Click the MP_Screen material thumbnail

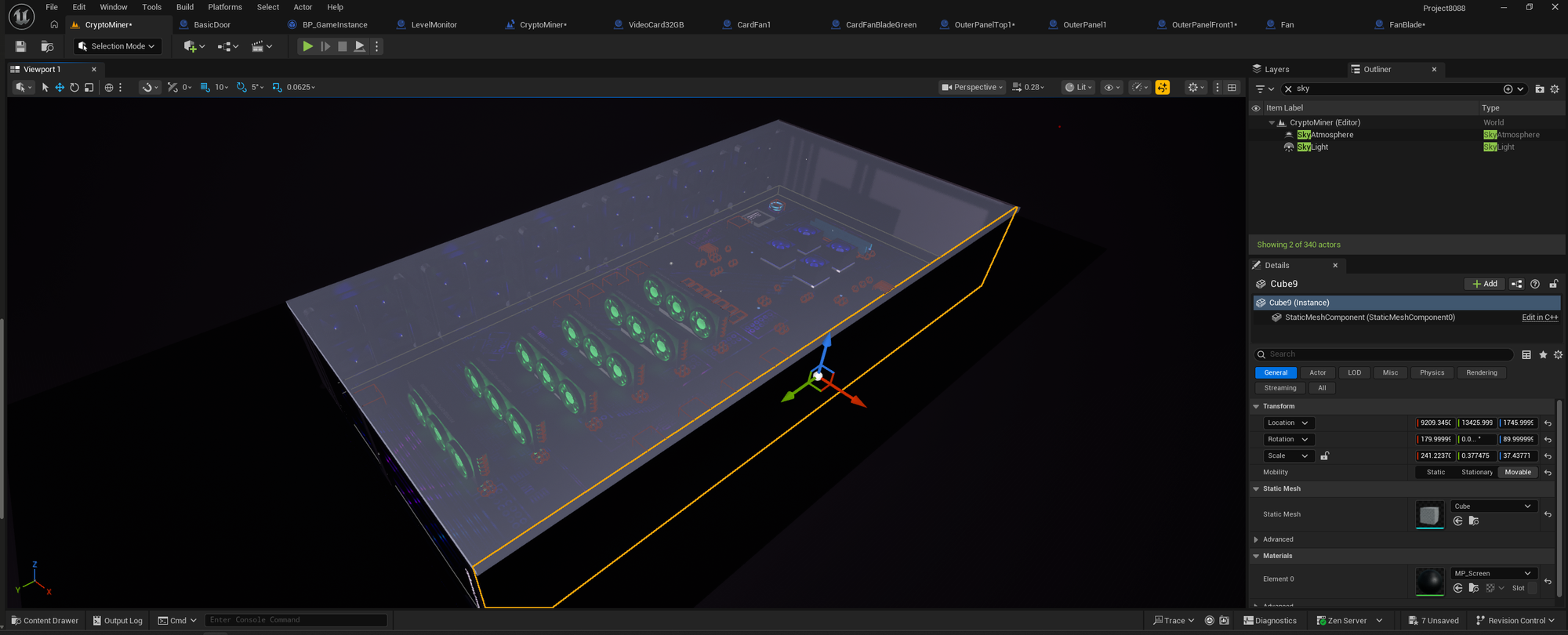1429,581
